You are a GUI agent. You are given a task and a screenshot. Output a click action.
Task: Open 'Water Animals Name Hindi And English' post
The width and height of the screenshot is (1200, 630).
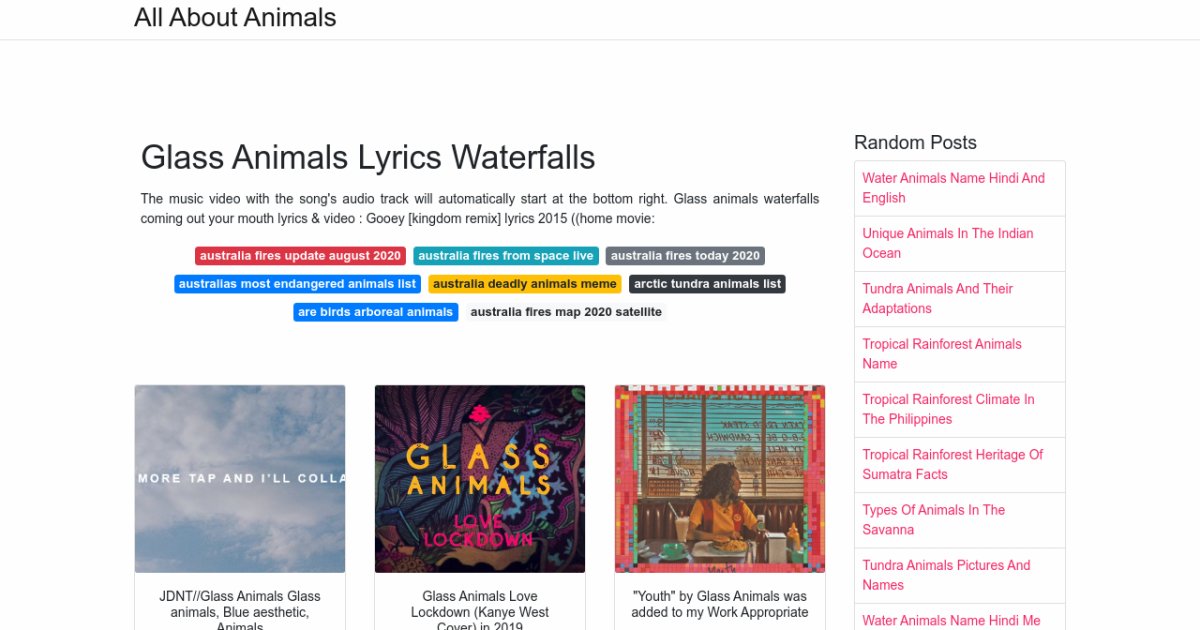point(953,188)
